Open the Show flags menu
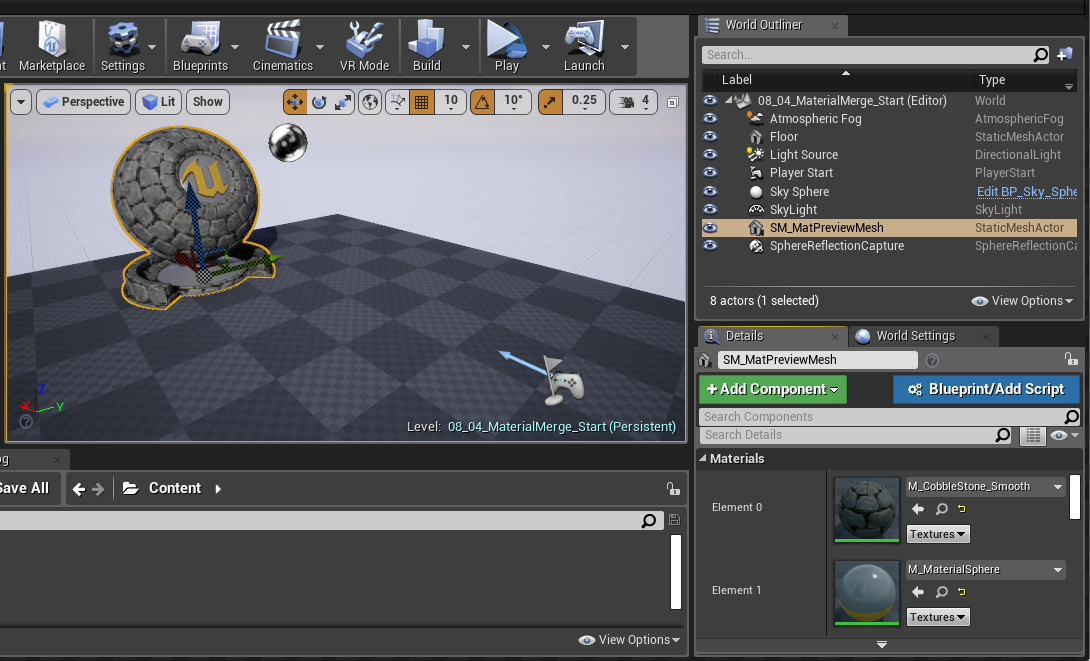Screen dimensions: 1090x661 coord(207,102)
